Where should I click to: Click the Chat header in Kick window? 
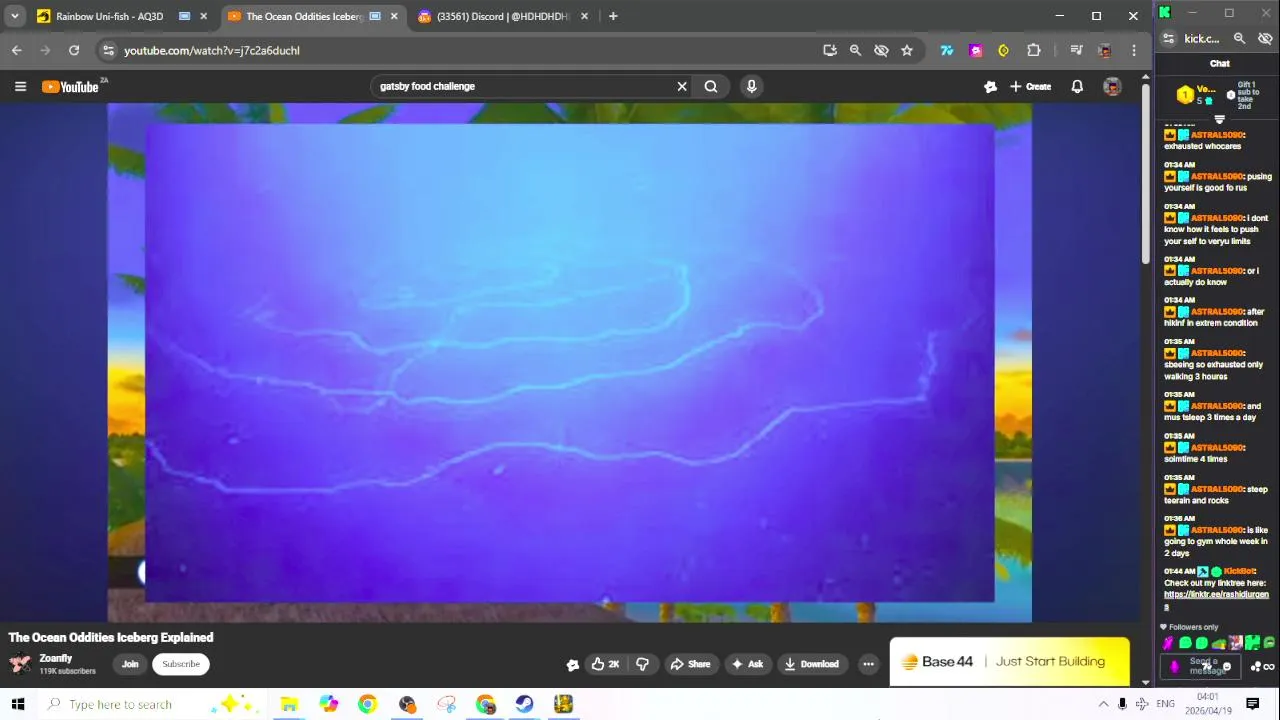click(x=1219, y=64)
